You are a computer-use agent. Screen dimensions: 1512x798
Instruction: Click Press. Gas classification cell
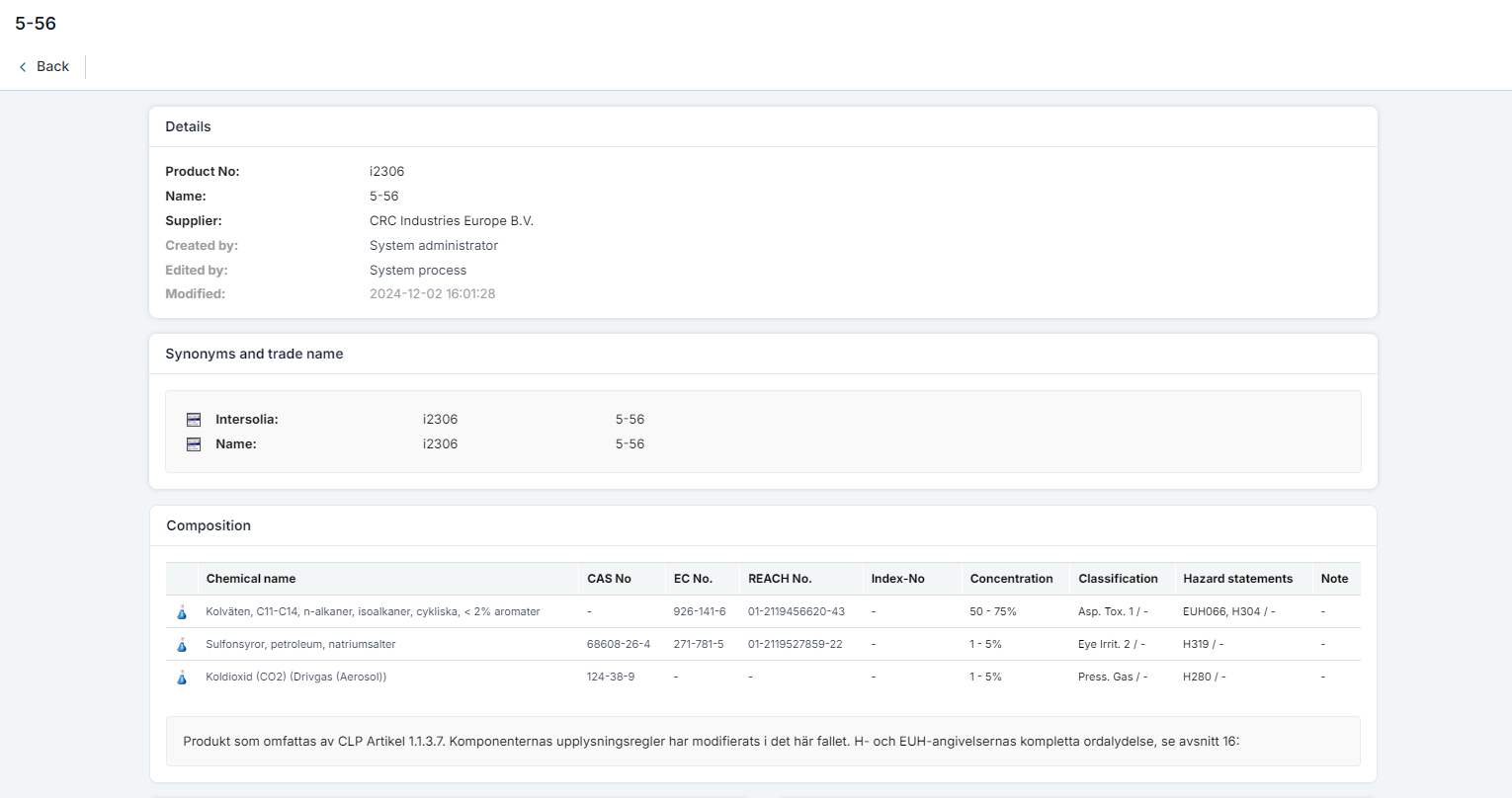point(1113,677)
